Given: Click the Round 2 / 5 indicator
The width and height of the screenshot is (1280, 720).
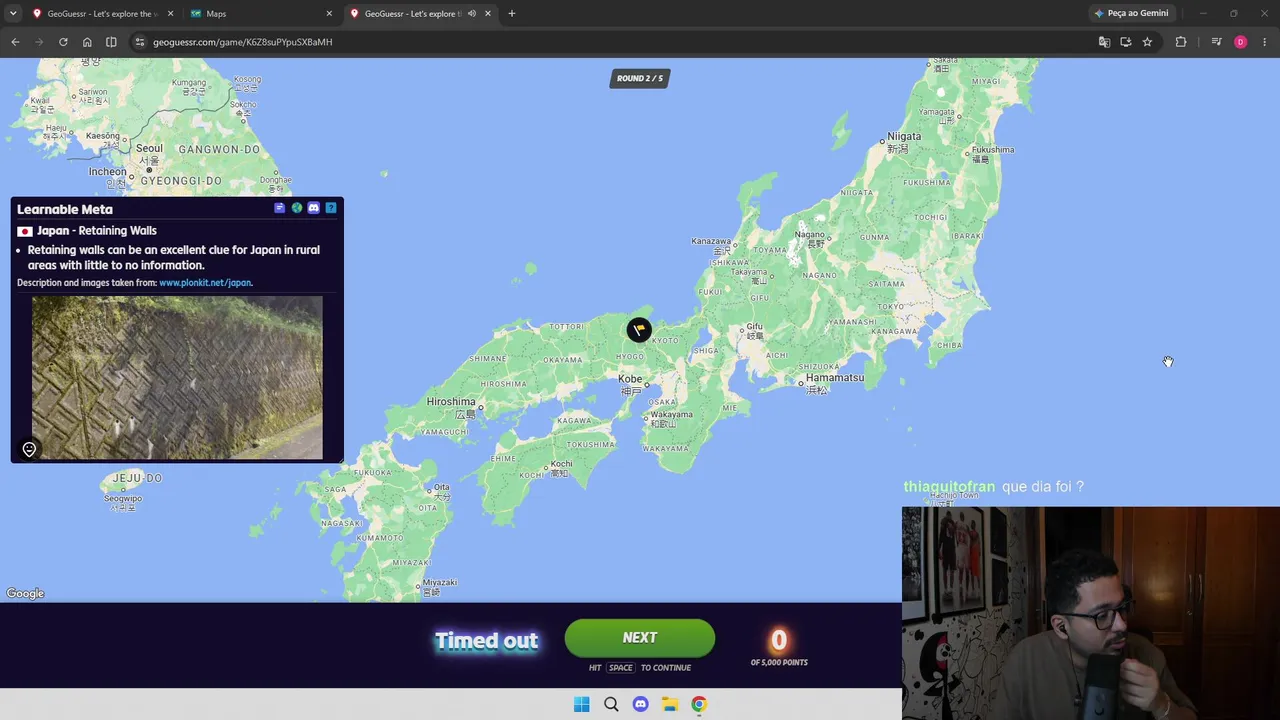Looking at the screenshot, I should pyautogui.click(x=640, y=78).
